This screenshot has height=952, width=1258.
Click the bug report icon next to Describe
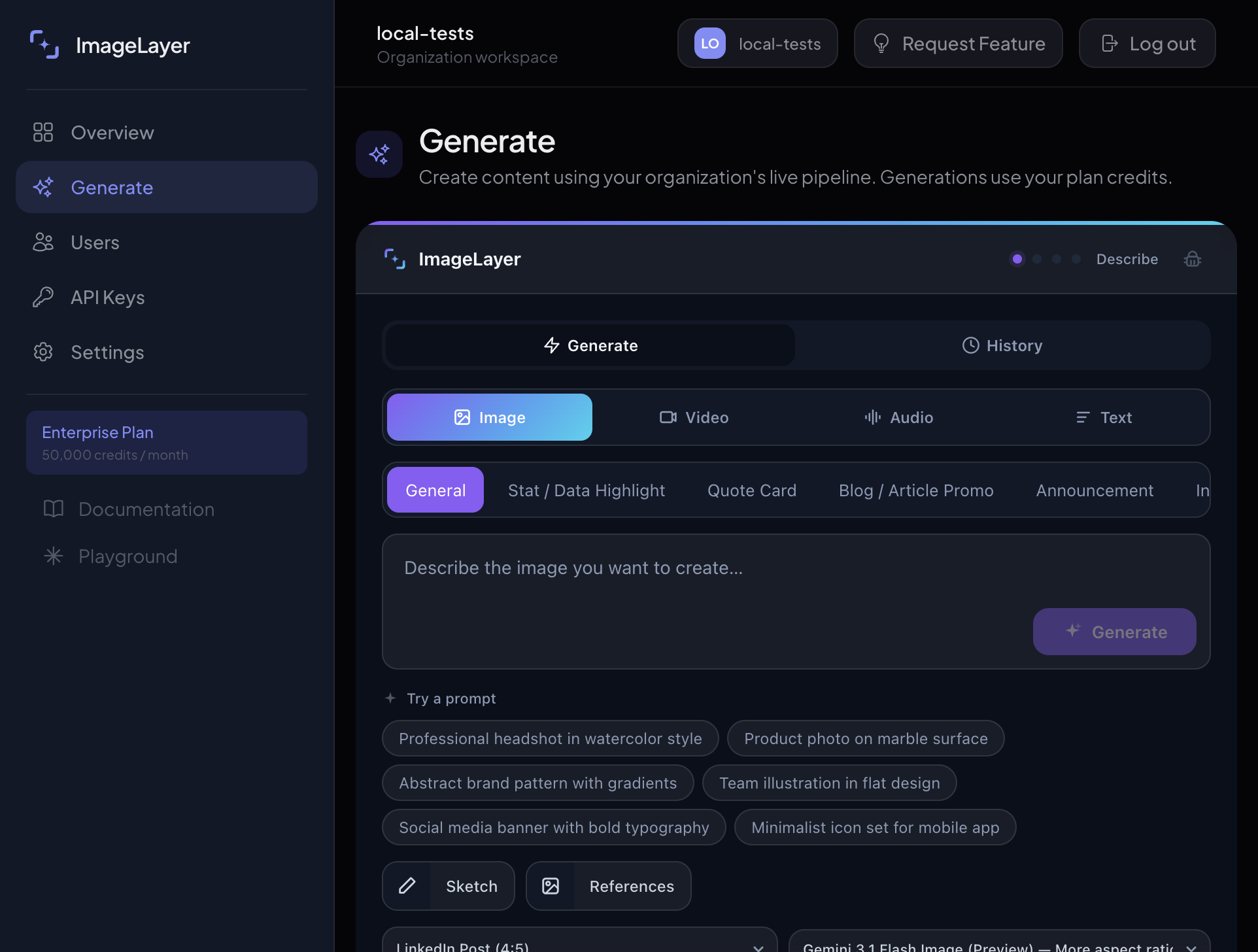pyautogui.click(x=1193, y=259)
